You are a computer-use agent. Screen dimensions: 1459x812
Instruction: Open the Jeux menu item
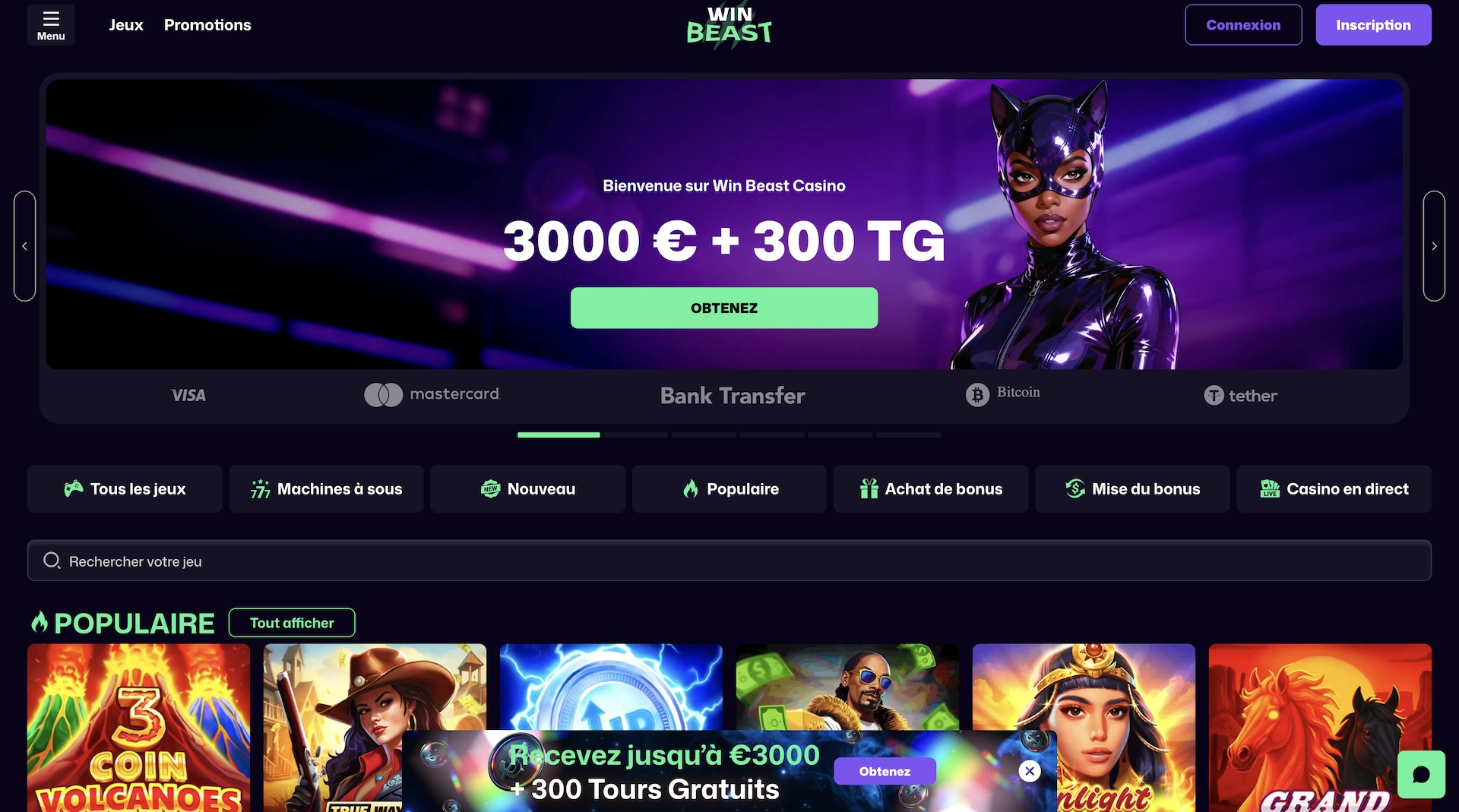(x=126, y=25)
